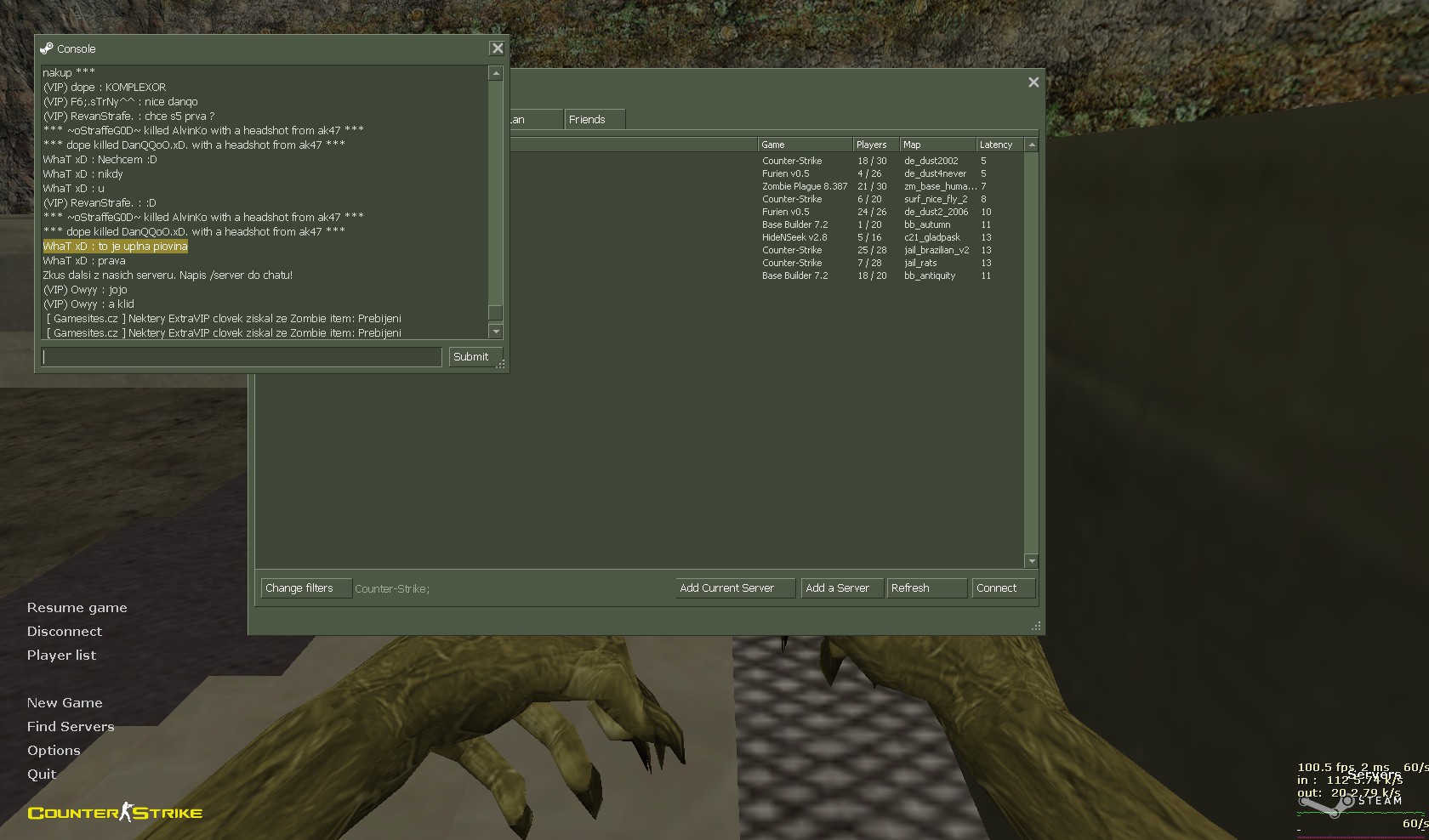The image size is (1429, 840).
Task: Click the 'Counter-Strike;' filter text
Action: [392, 589]
